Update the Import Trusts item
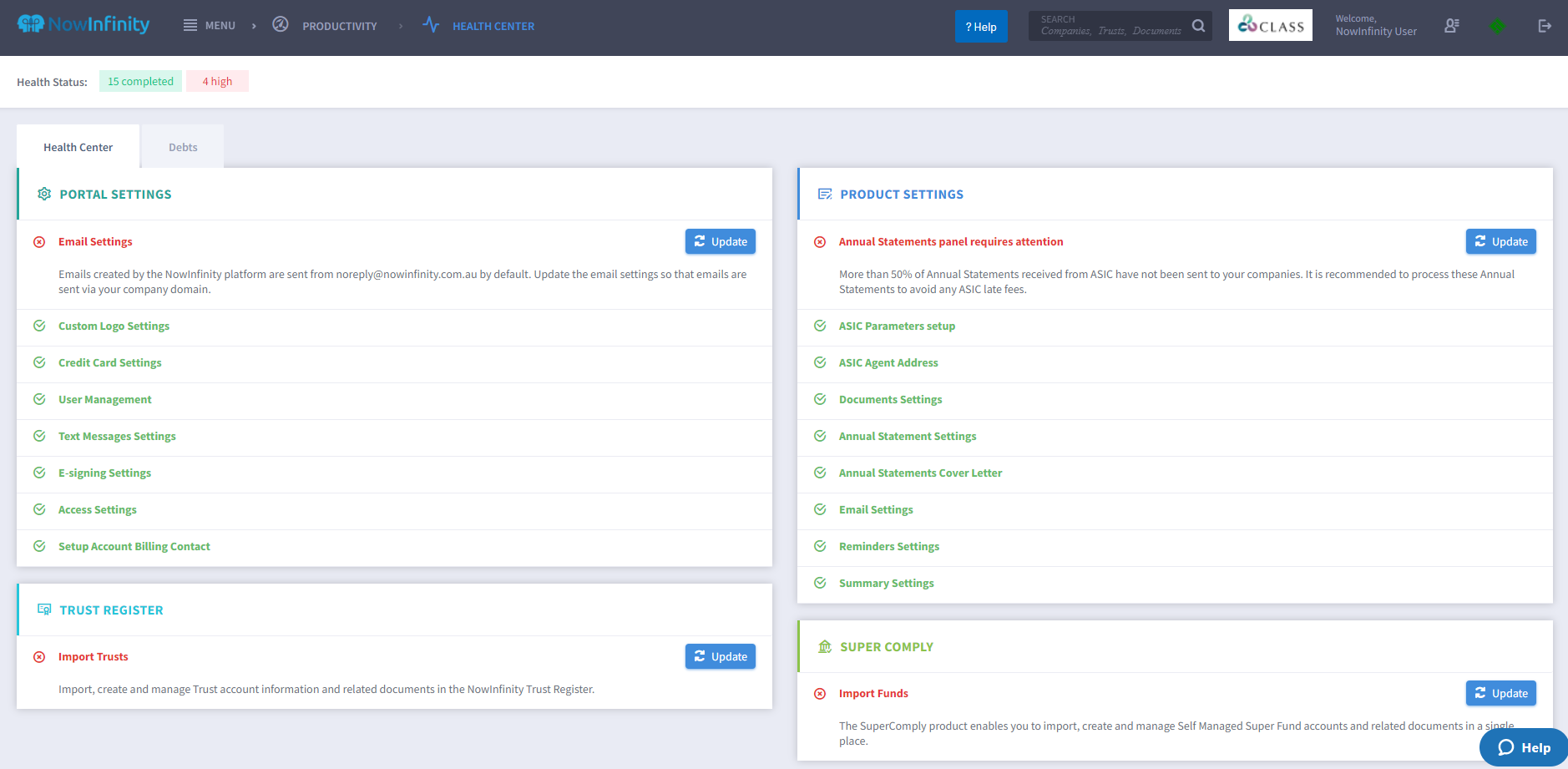 720,656
